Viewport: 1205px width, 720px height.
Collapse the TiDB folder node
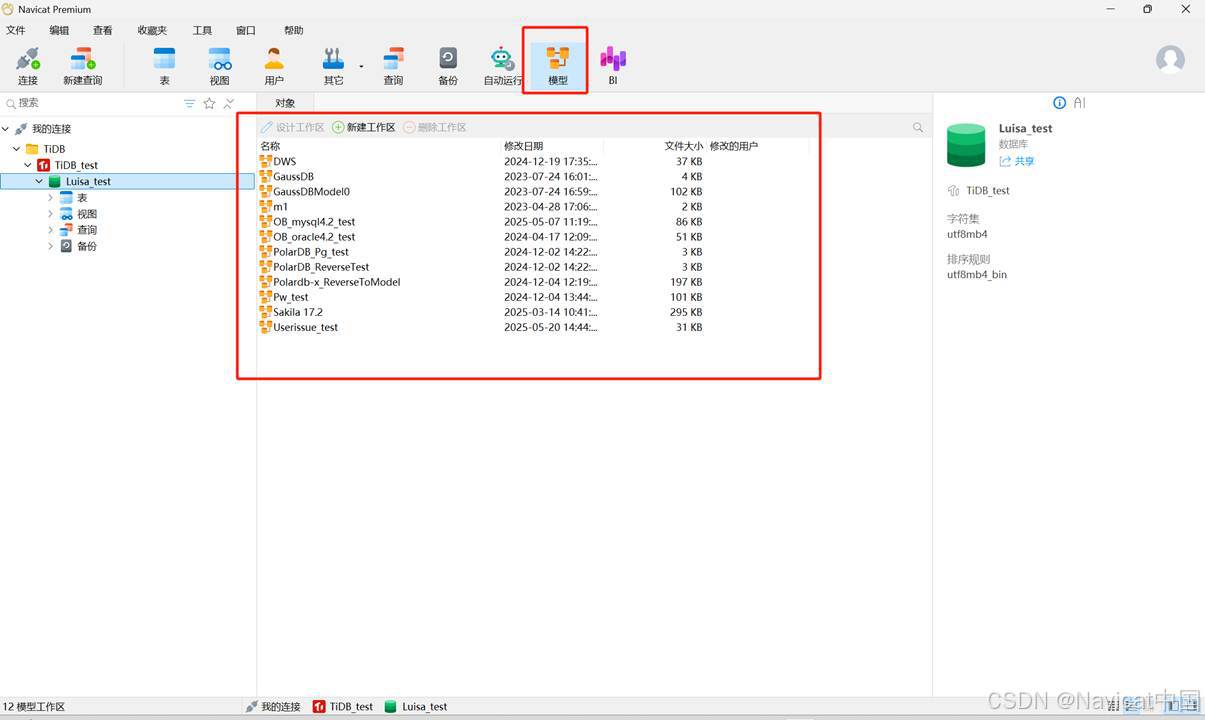point(17,149)
